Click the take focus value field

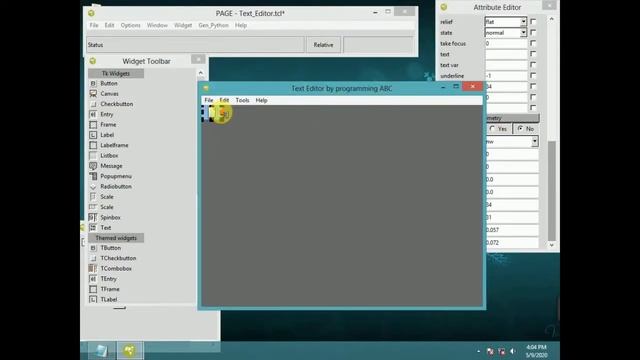(506, 43)
